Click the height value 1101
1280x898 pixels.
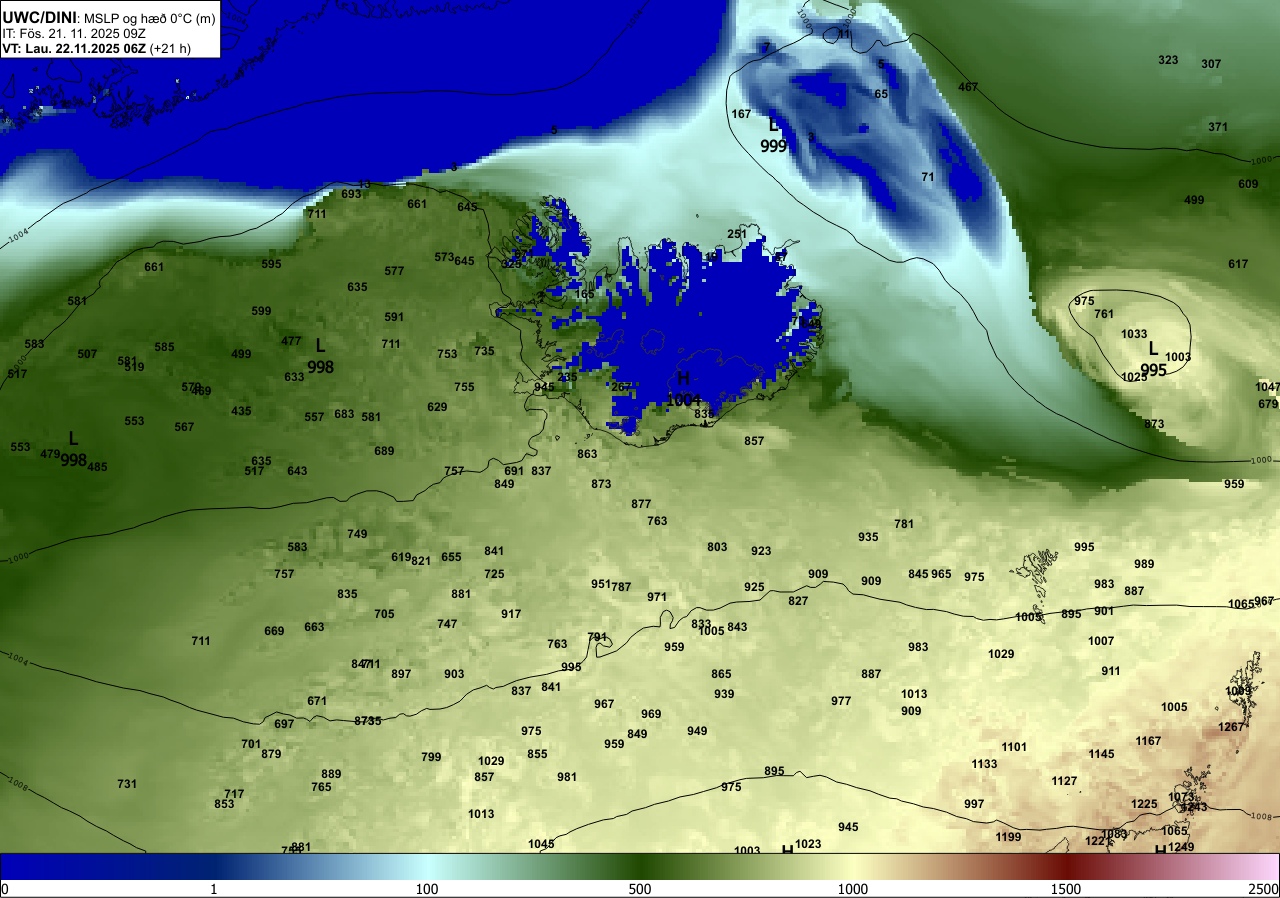click(x=1014, y=747)
